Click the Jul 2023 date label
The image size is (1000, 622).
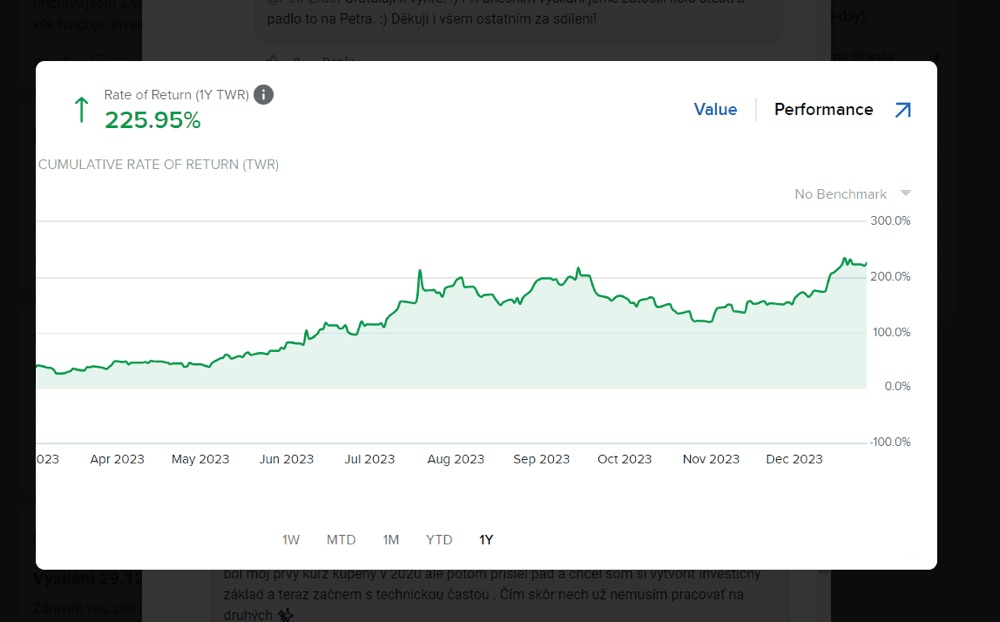tap(370, 459)
